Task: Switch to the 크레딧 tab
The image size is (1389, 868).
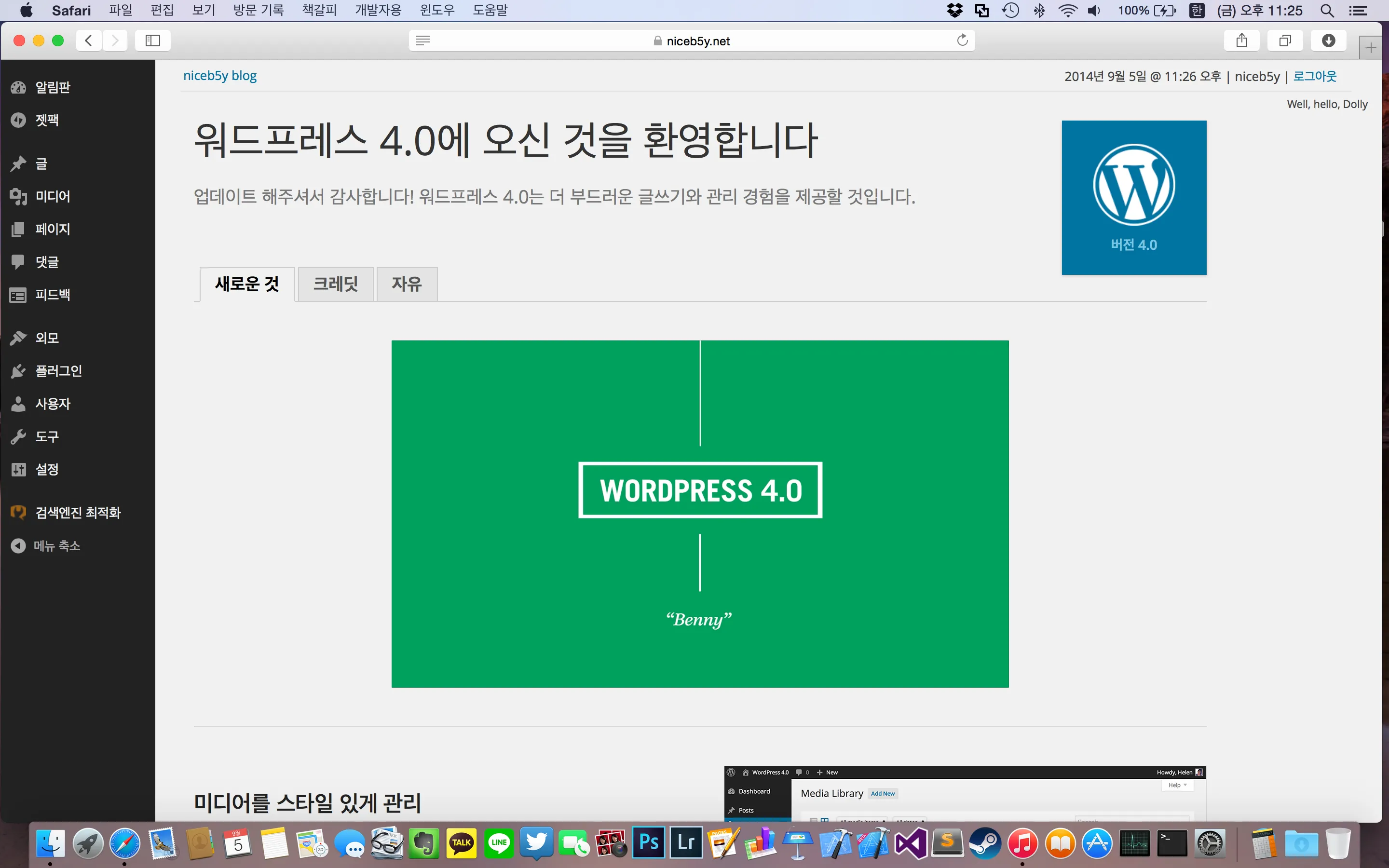Action: (335, 284)
